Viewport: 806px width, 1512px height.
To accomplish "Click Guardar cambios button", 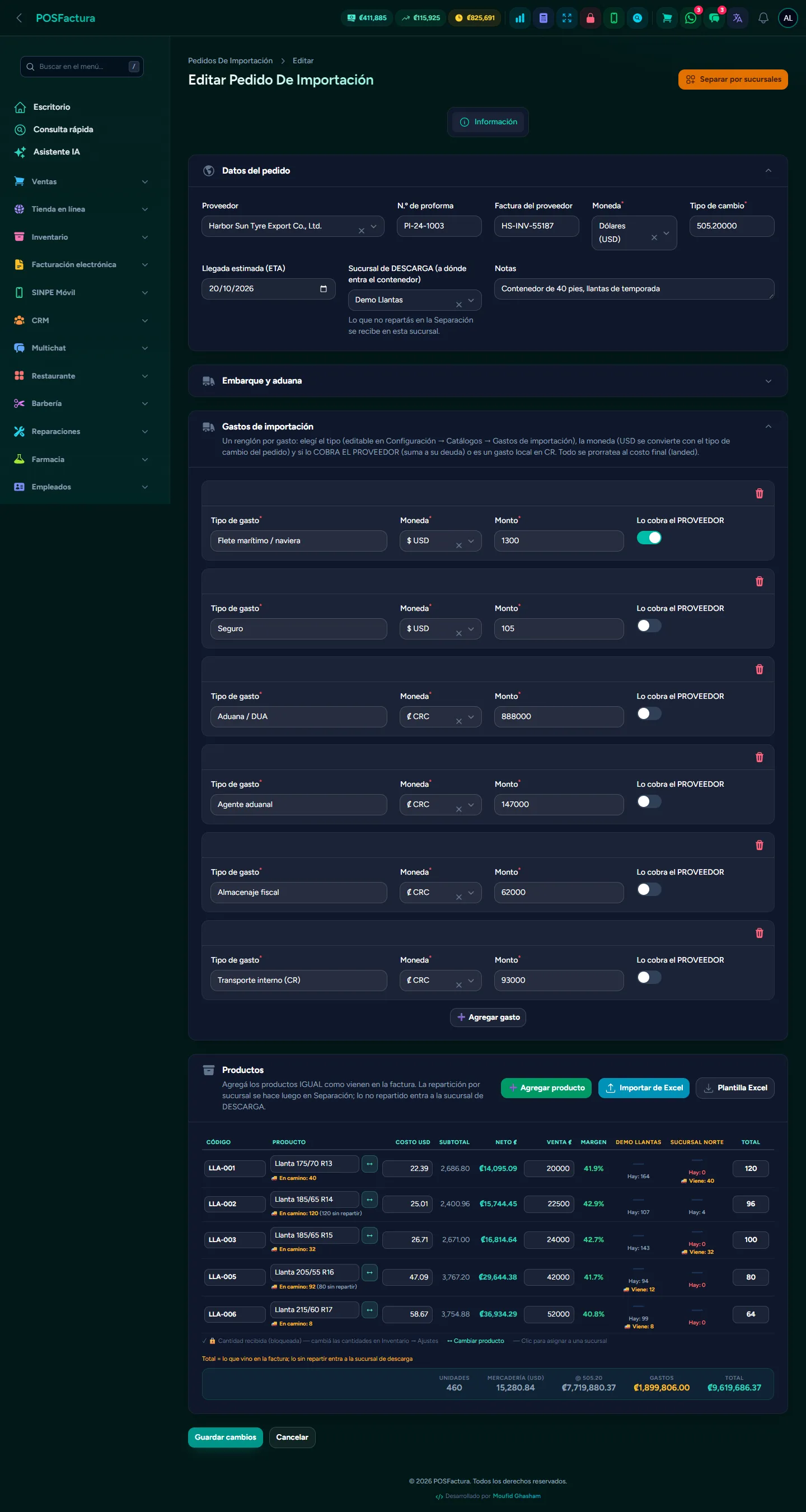I will pyautogui.click(x=225, y=1437).
